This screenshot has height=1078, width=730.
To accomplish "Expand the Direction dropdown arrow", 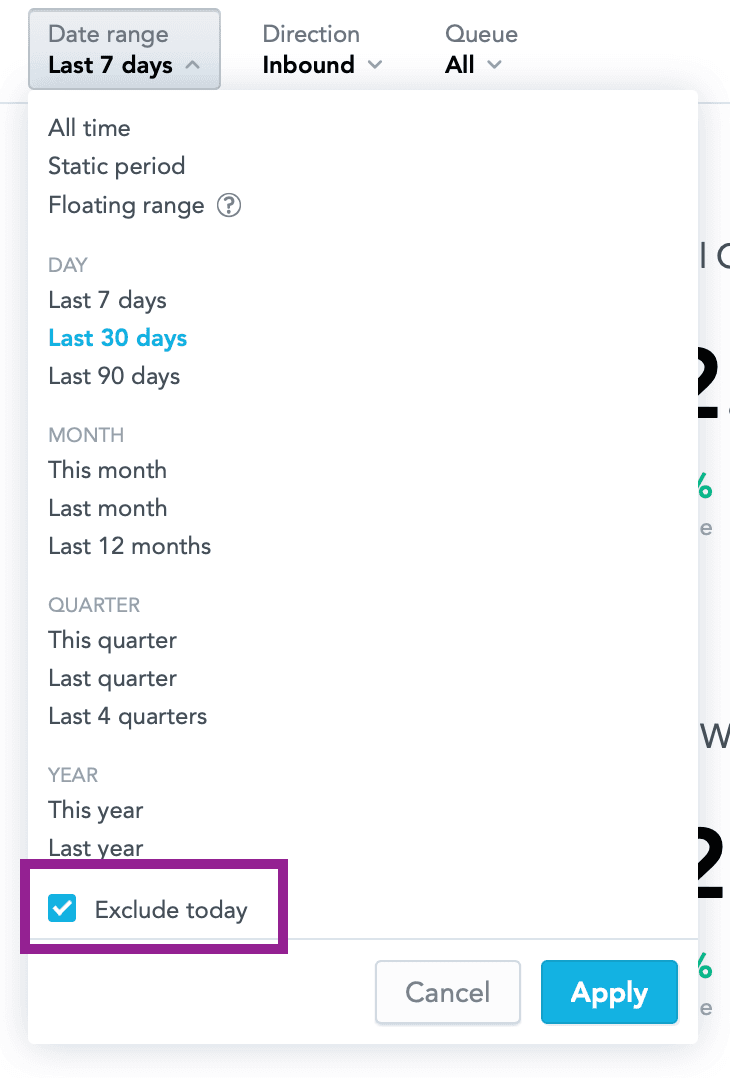I will coord(376,65).
